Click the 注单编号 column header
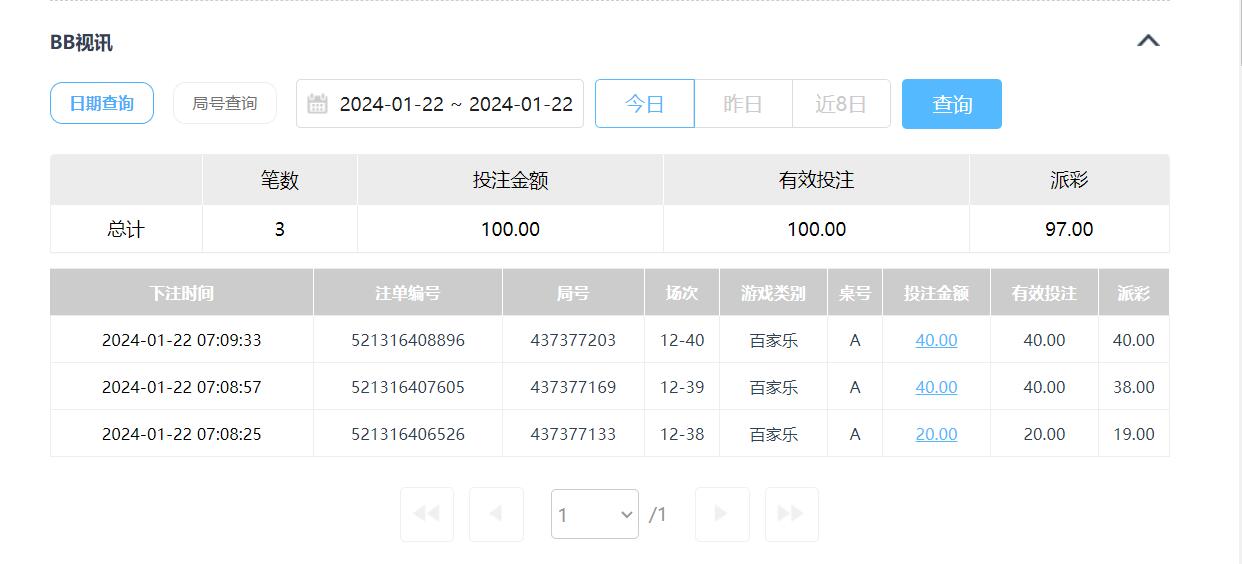 [408, 293]
